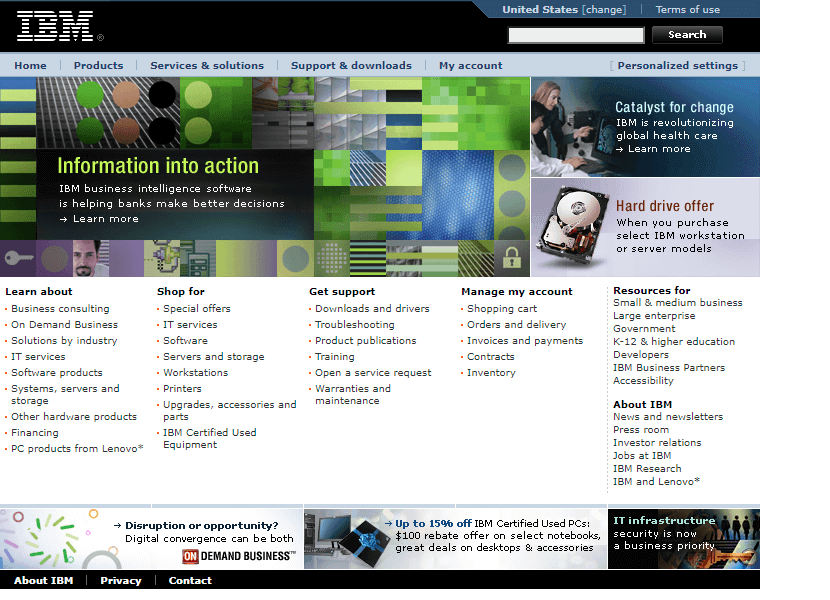Open Support & downloads
This screenshot has width=830, height=600.
351,65
